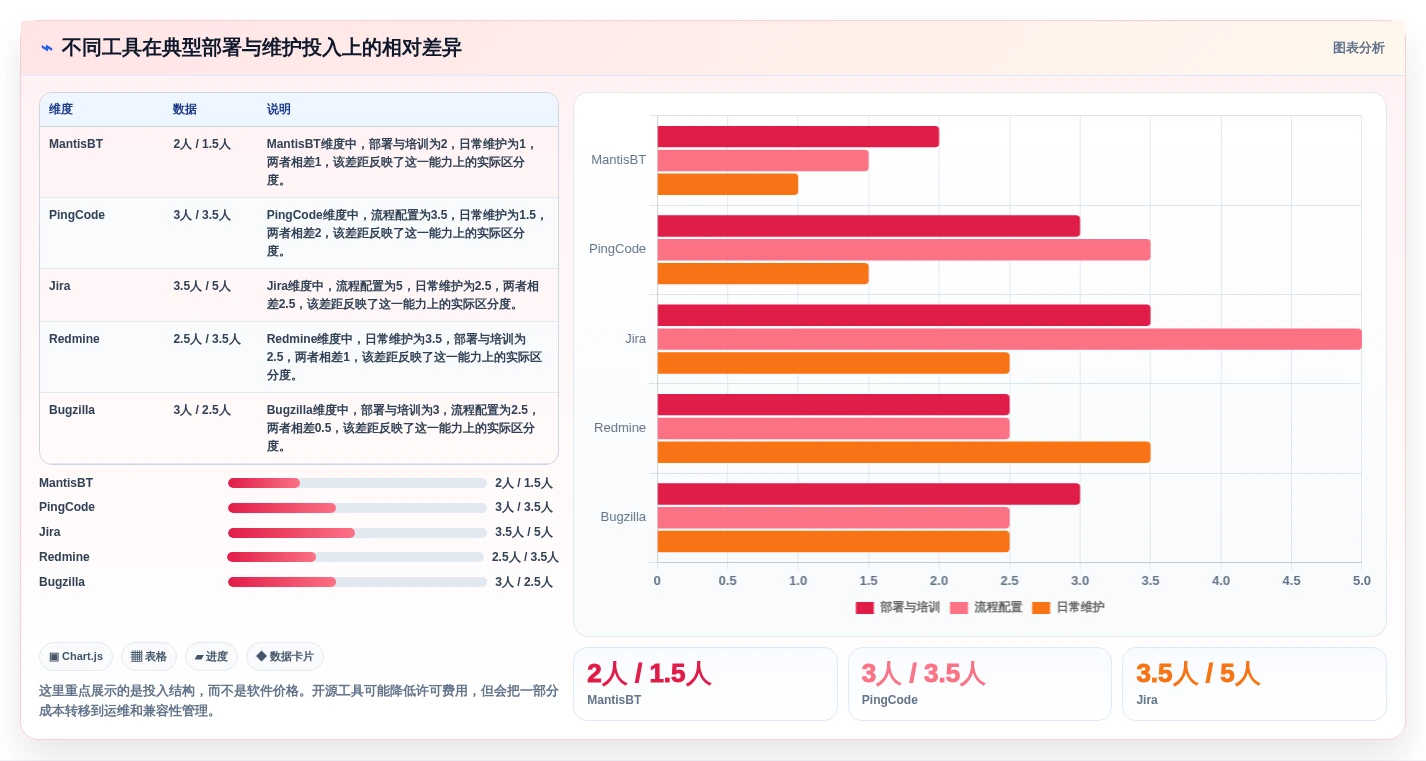Click the Redmine progress list label
Image resolution: width=1426 pixels, height=761 pixels.
[64, 557]
